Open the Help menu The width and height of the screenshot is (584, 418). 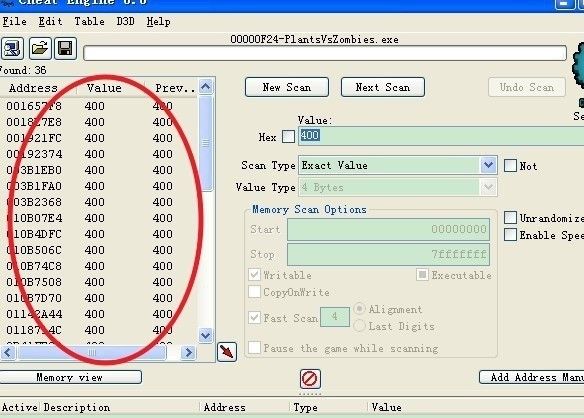point(158,22)
